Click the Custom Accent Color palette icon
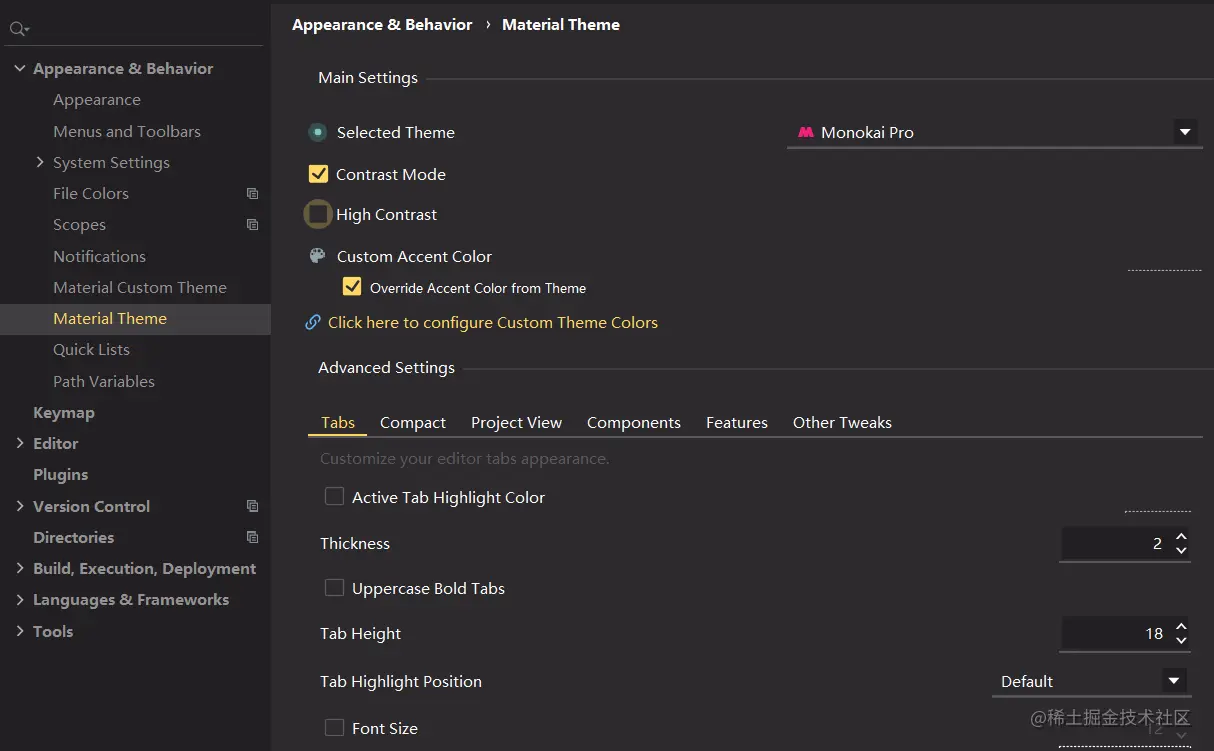Image resolution: width=1214 pixels, height=751 pixels. [x=317, y=256]
